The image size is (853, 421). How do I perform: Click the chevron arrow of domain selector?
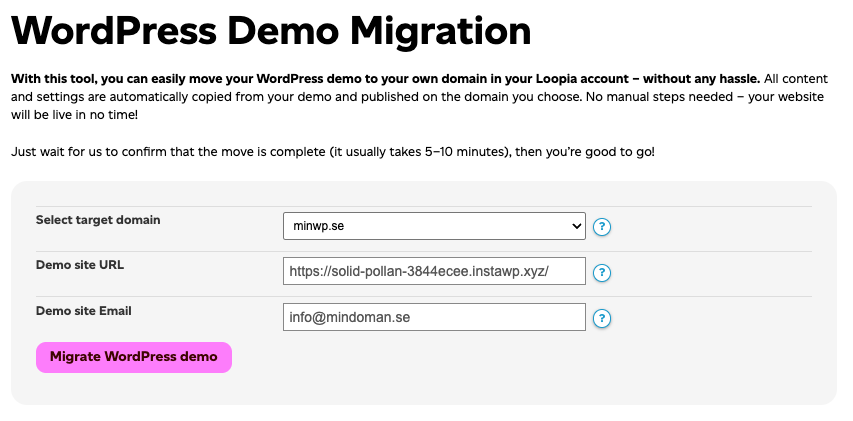(576, 227)
